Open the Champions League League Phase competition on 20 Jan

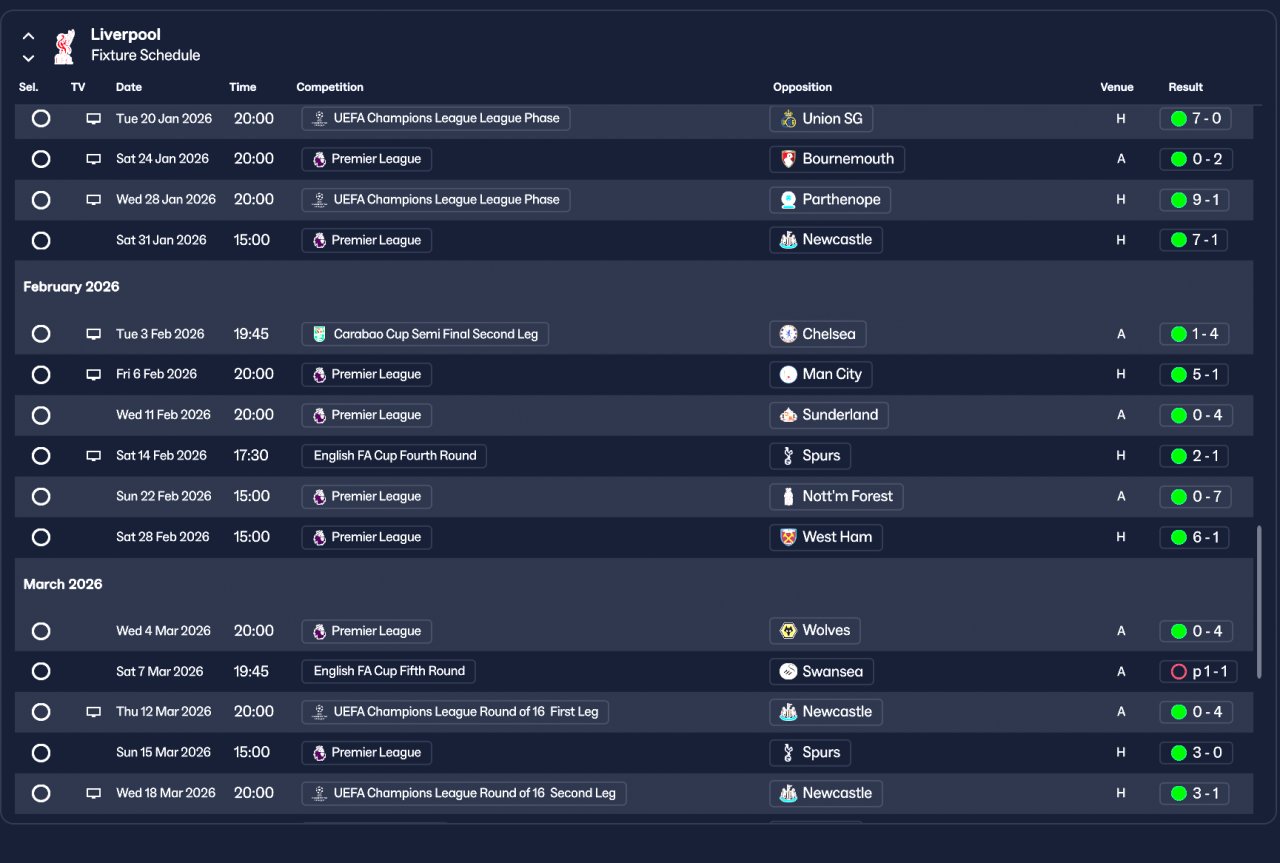point(436,119)
